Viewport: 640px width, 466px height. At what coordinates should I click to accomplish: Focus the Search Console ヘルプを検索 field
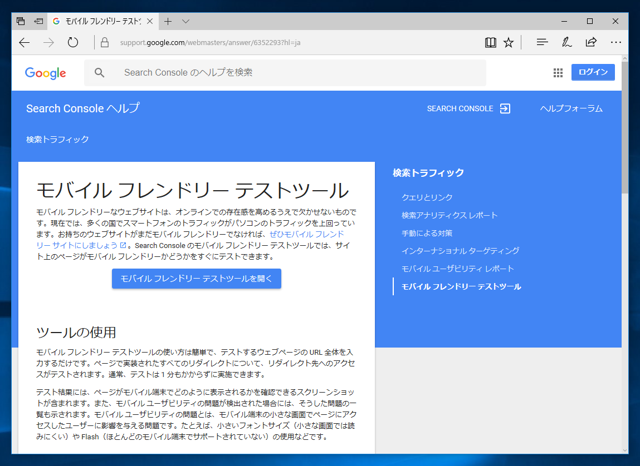[285, 73]
